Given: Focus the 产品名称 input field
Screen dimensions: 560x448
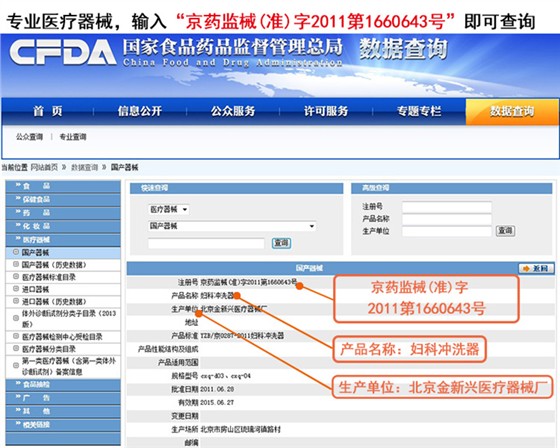Looking at the screenshot, I should 447,219.
